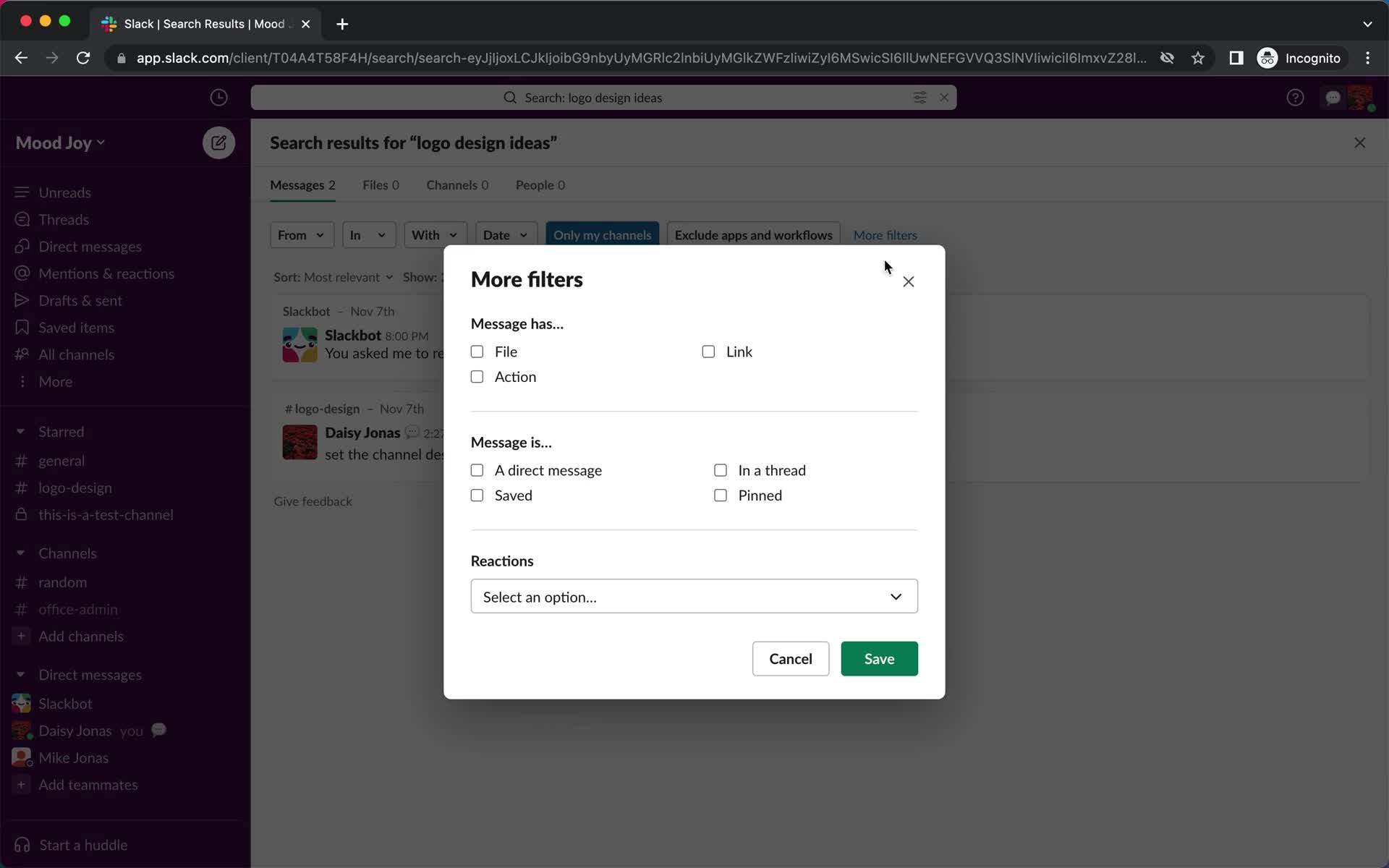Click the Drafts and sent icon
The width and height of the screenshot is (1389, 868).
tap(22, 299)
